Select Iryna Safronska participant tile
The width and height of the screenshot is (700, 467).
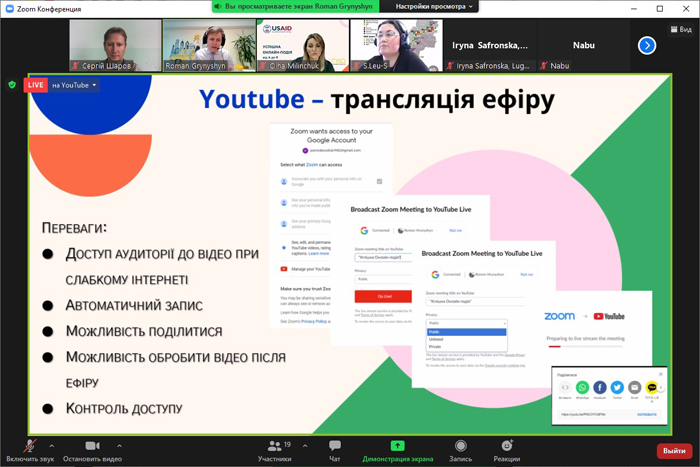click(x=490, y=45)
